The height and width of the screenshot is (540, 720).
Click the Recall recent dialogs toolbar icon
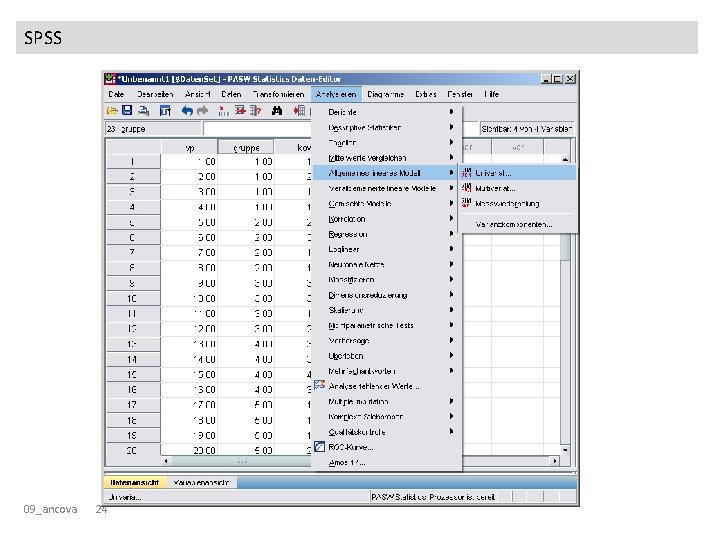[x=165, y=111]
